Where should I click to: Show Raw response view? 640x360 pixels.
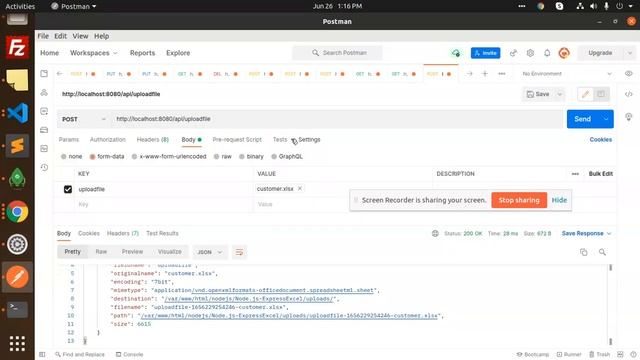[x=101, y=252]
